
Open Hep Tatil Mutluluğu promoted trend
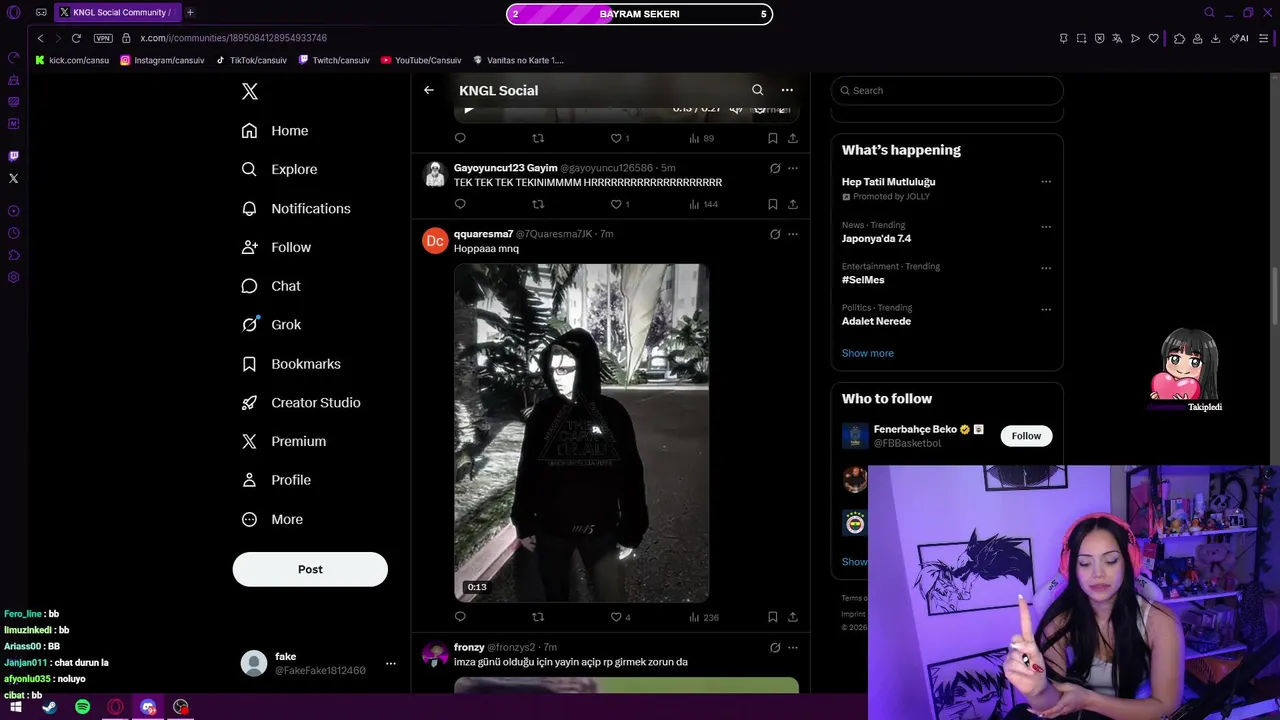888,182
